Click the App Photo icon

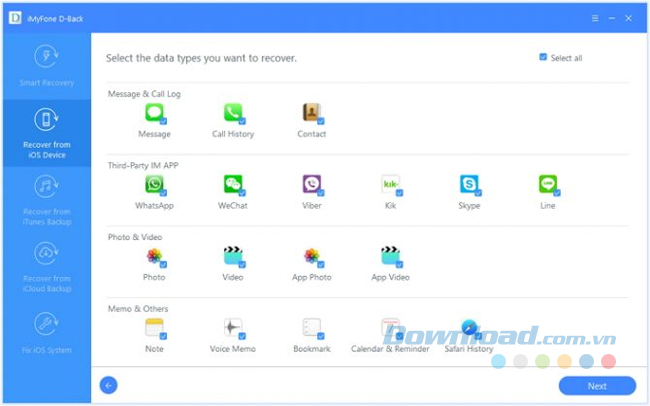tap(312, 256)
